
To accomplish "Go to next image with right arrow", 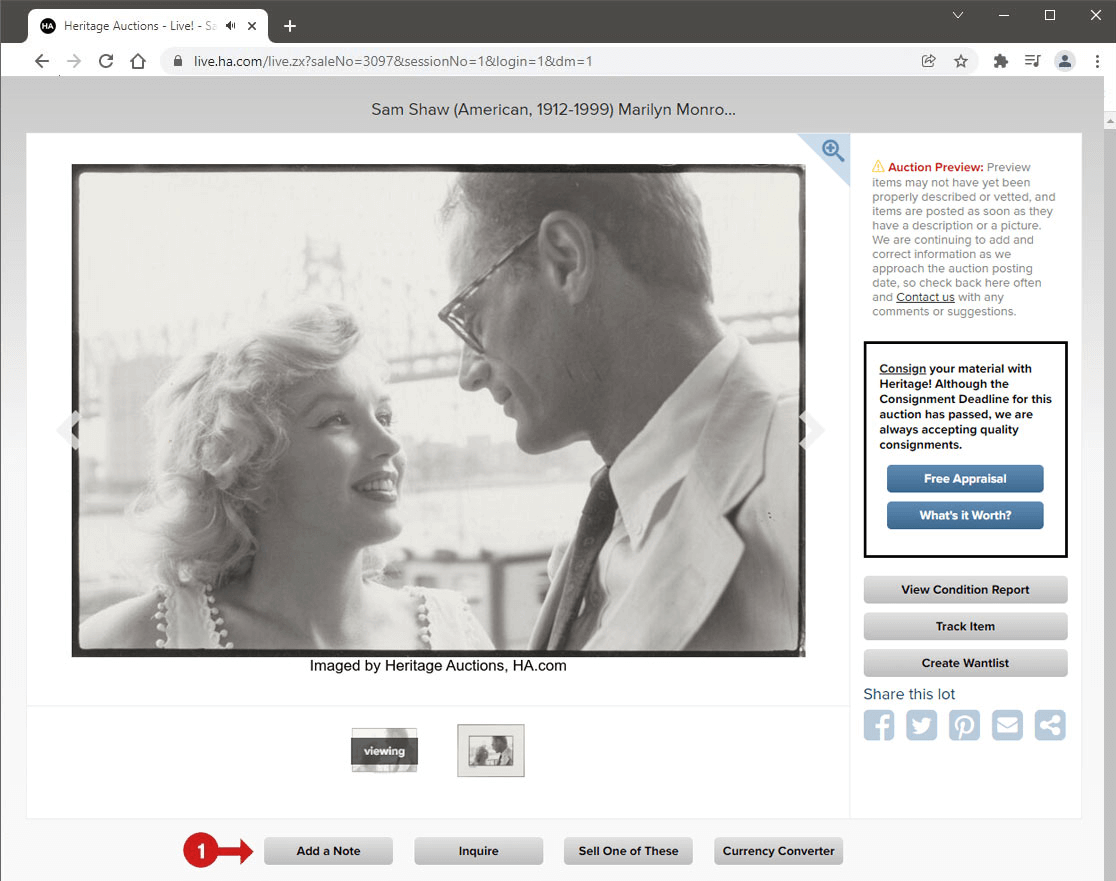I will click(x=812, y=430).
